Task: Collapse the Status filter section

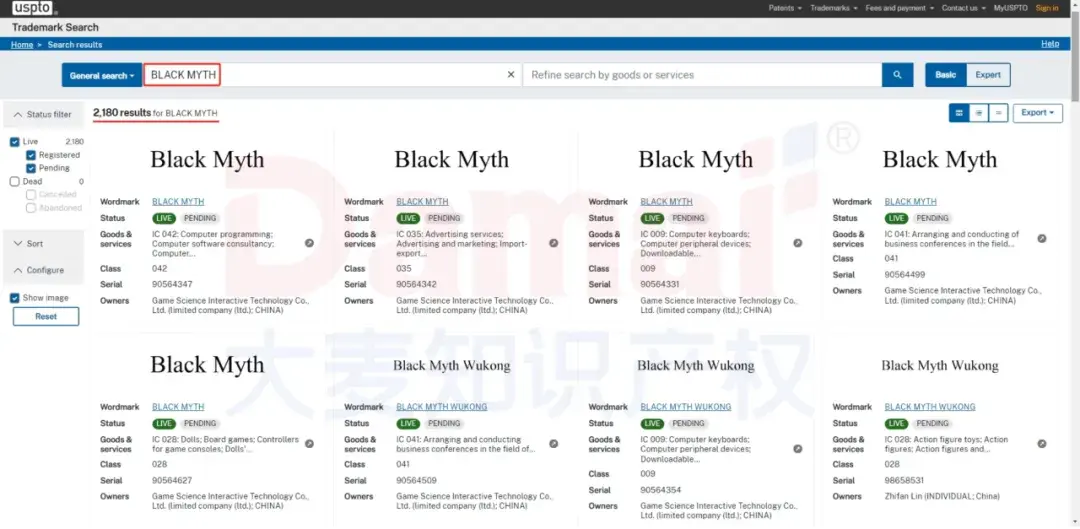Action: (43, 114)
